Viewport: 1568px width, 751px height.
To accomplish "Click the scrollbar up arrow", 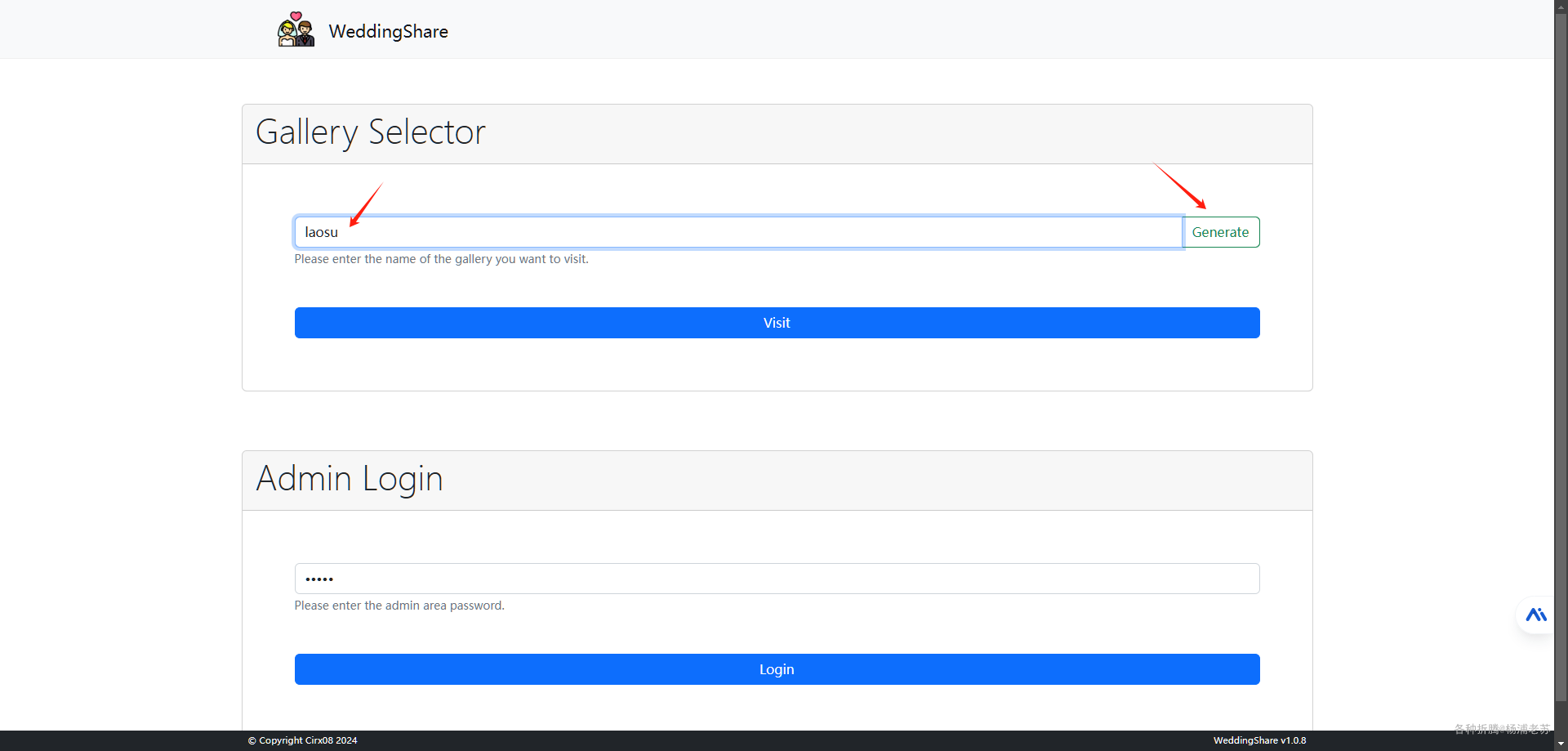I will (x=1561, y=6).
